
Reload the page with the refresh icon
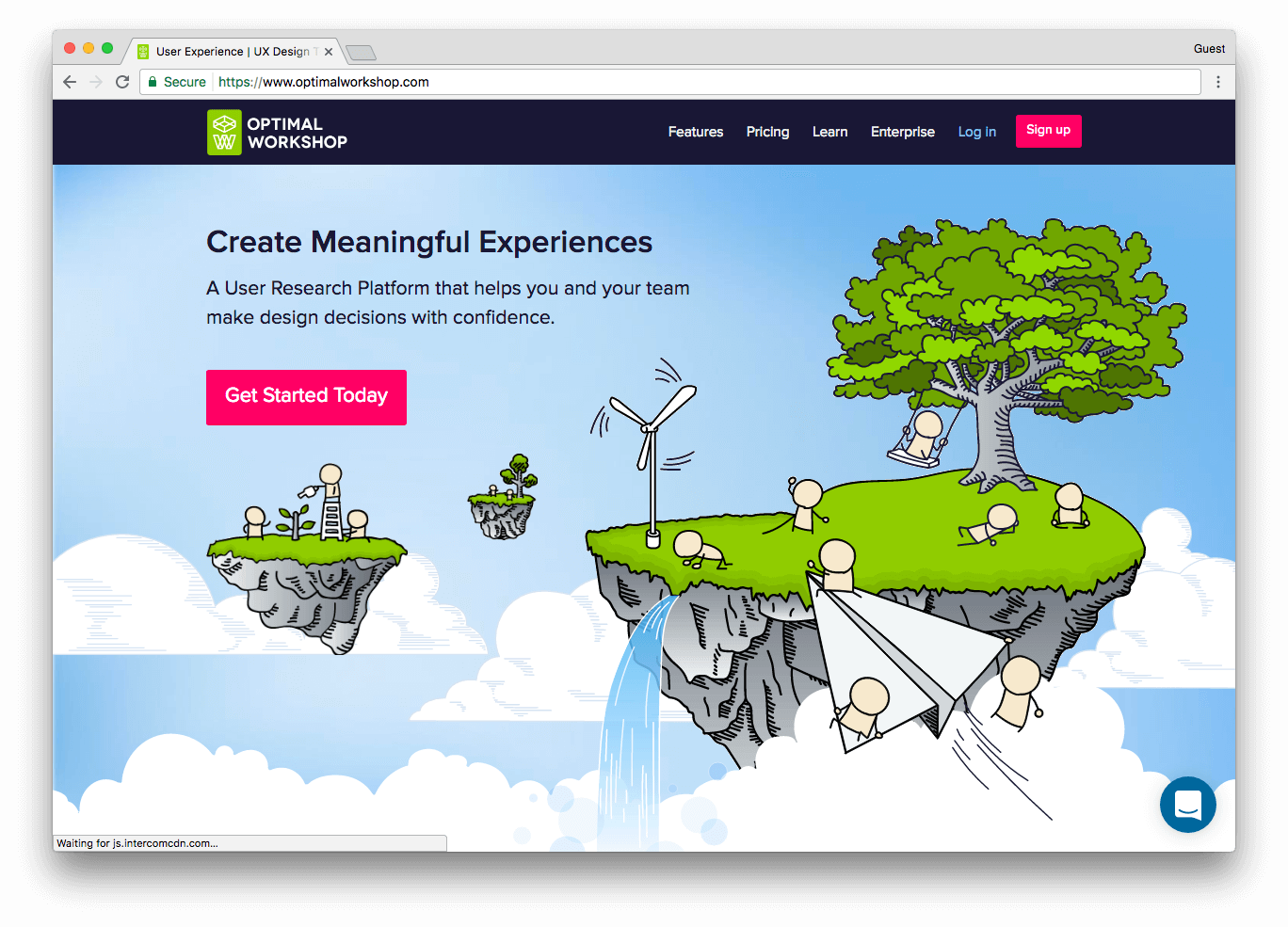[x=122, y=82]
